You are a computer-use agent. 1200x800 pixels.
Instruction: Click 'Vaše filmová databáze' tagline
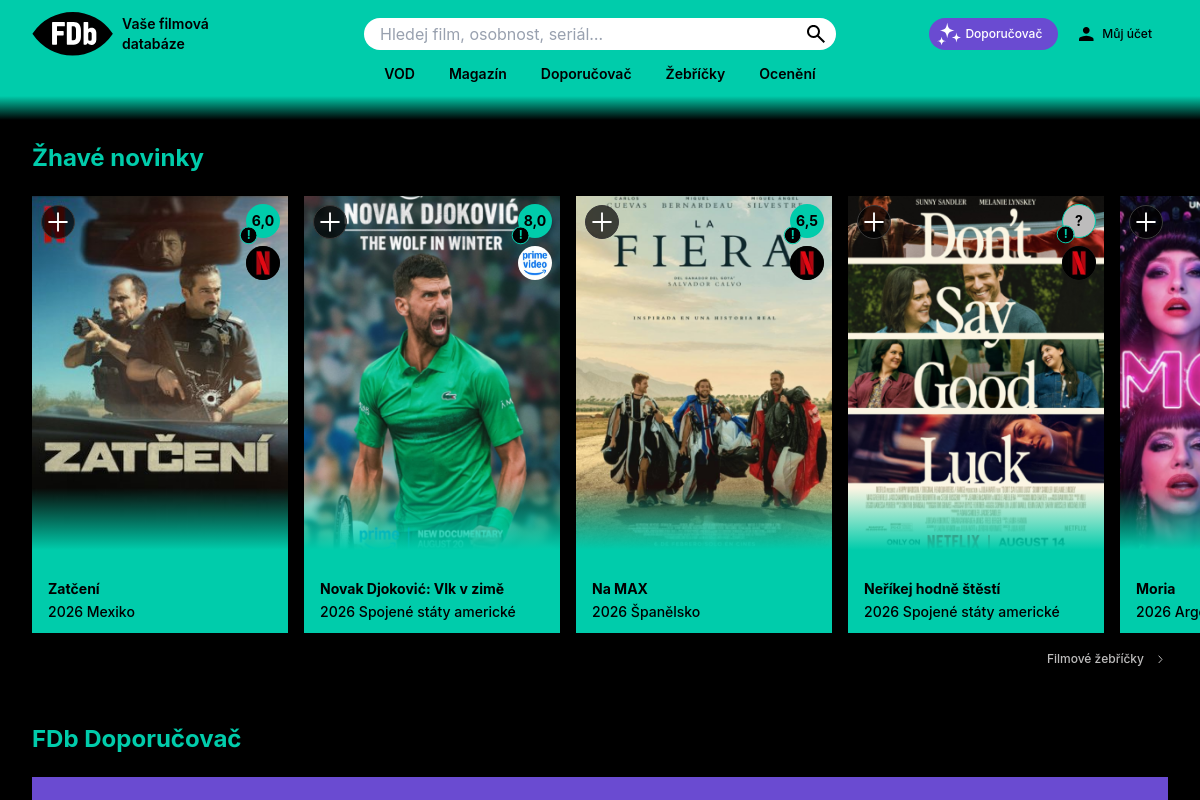coord(166,34)
